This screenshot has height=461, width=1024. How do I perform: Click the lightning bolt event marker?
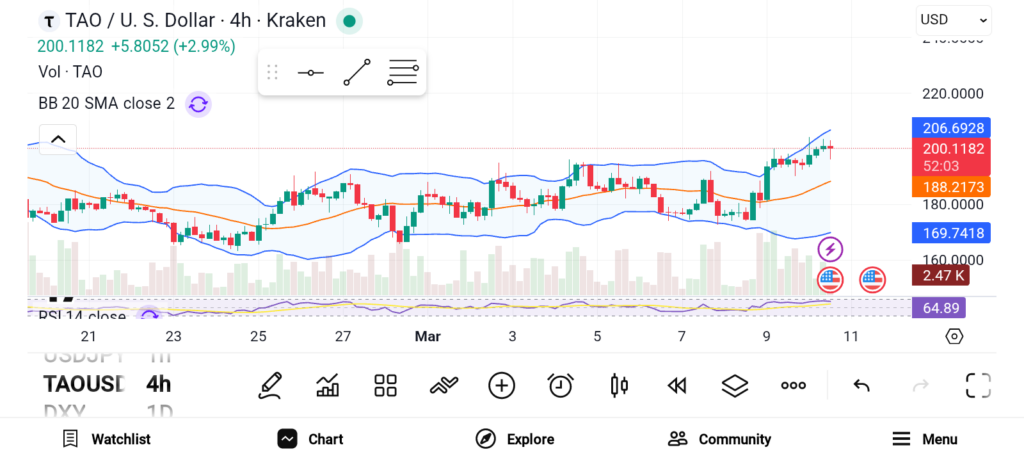tap(830, 248)
